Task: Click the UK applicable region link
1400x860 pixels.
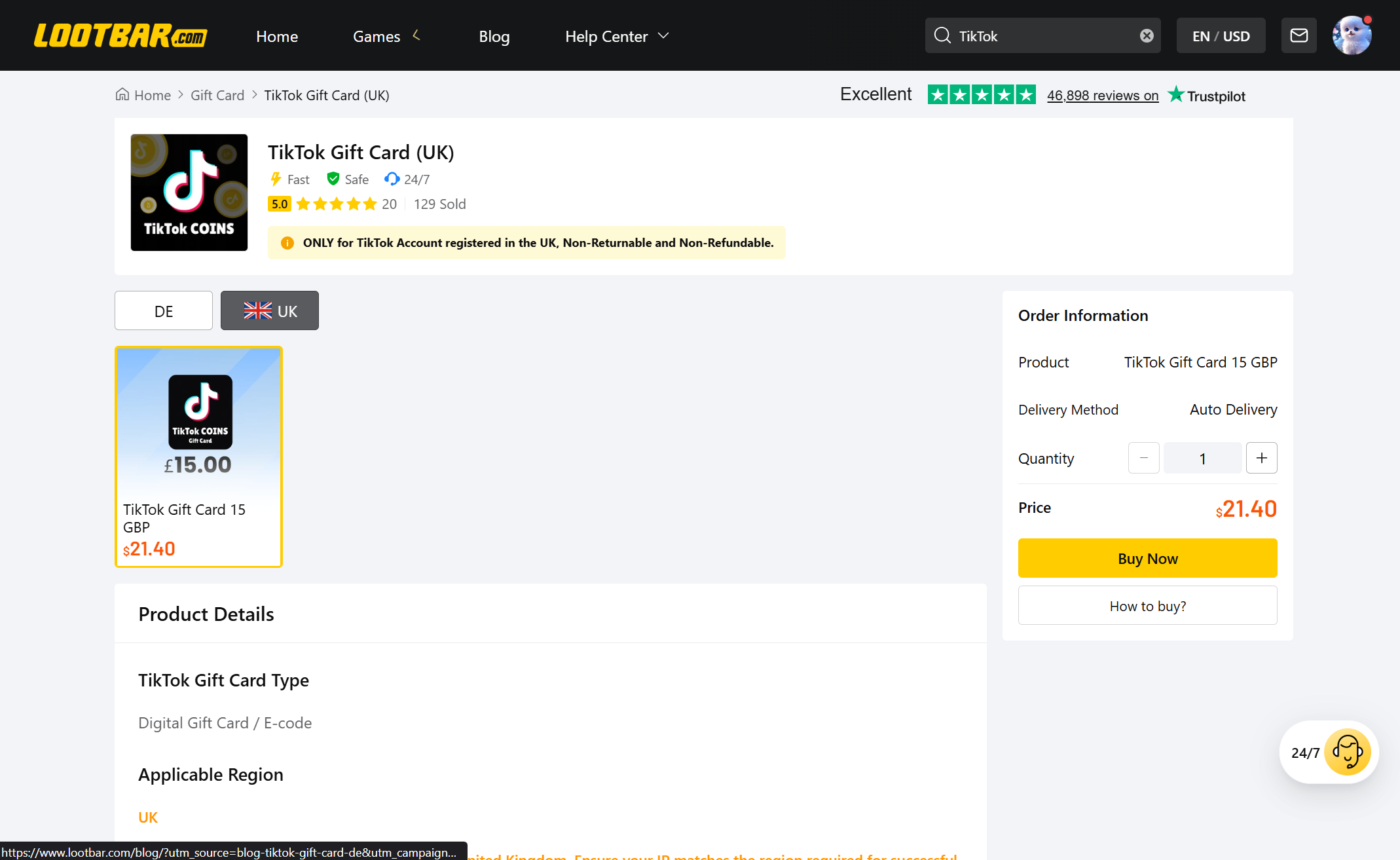Action: click(148, 817)
